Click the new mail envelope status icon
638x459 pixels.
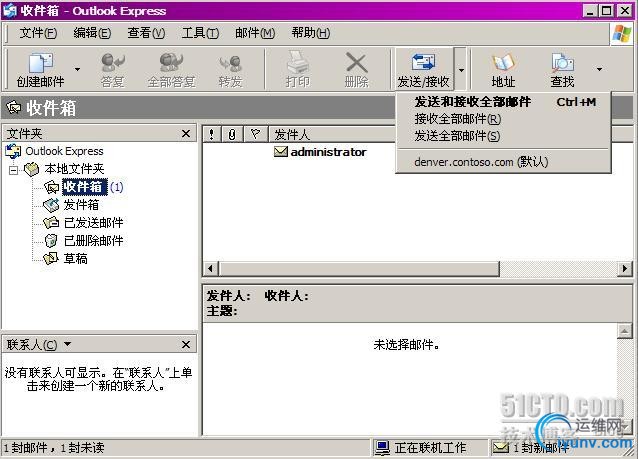coord(500,448)
